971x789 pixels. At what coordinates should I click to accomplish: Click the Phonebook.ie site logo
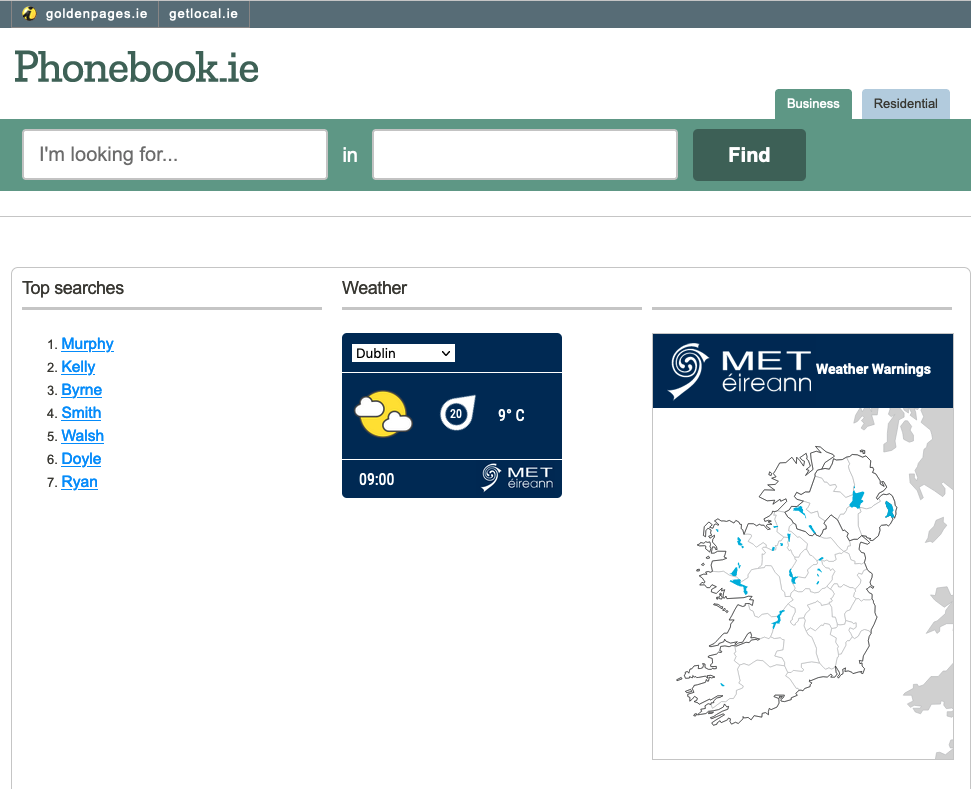coord(137,68)
